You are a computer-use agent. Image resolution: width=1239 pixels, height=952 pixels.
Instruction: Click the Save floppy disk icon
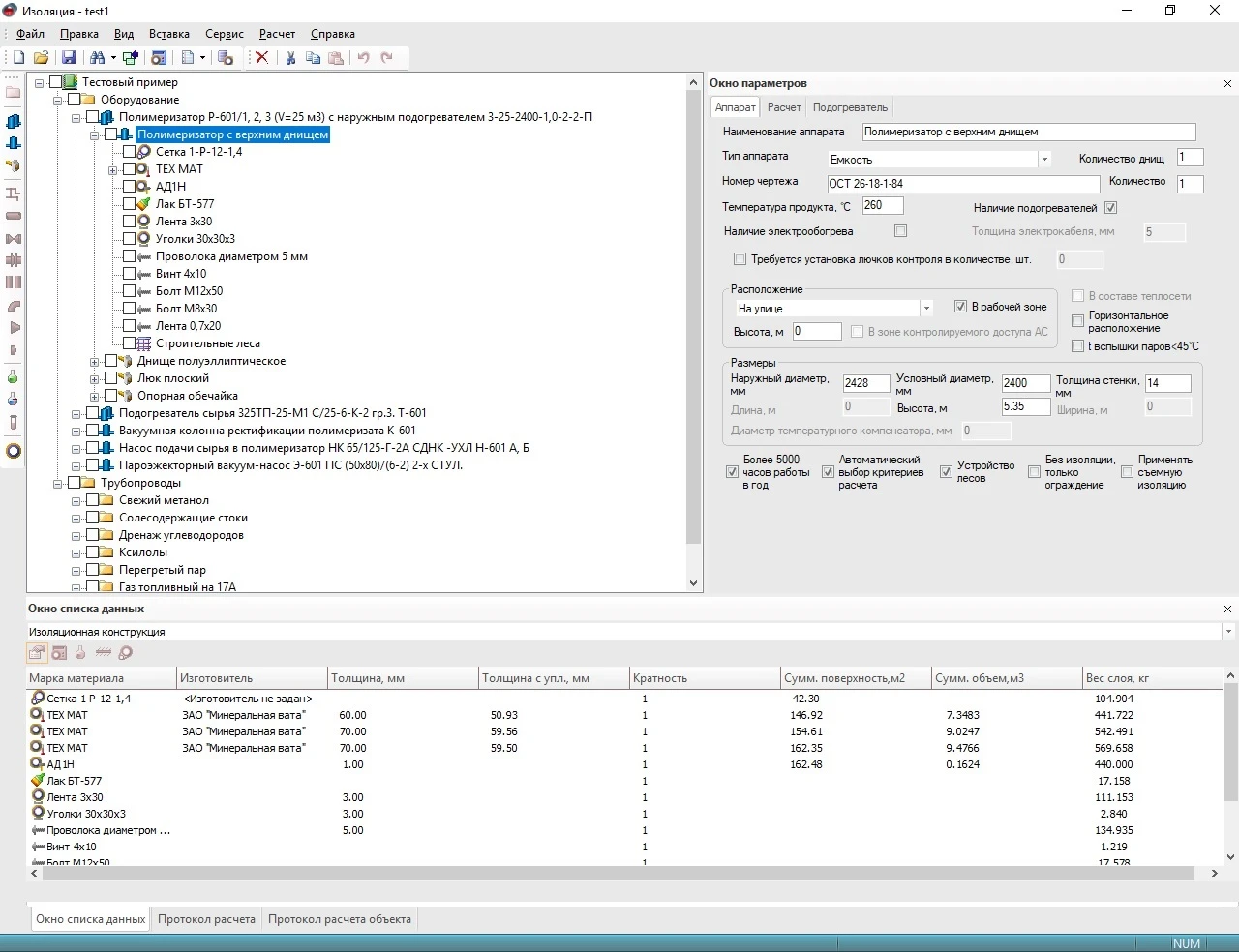click(x=69, y=58)
